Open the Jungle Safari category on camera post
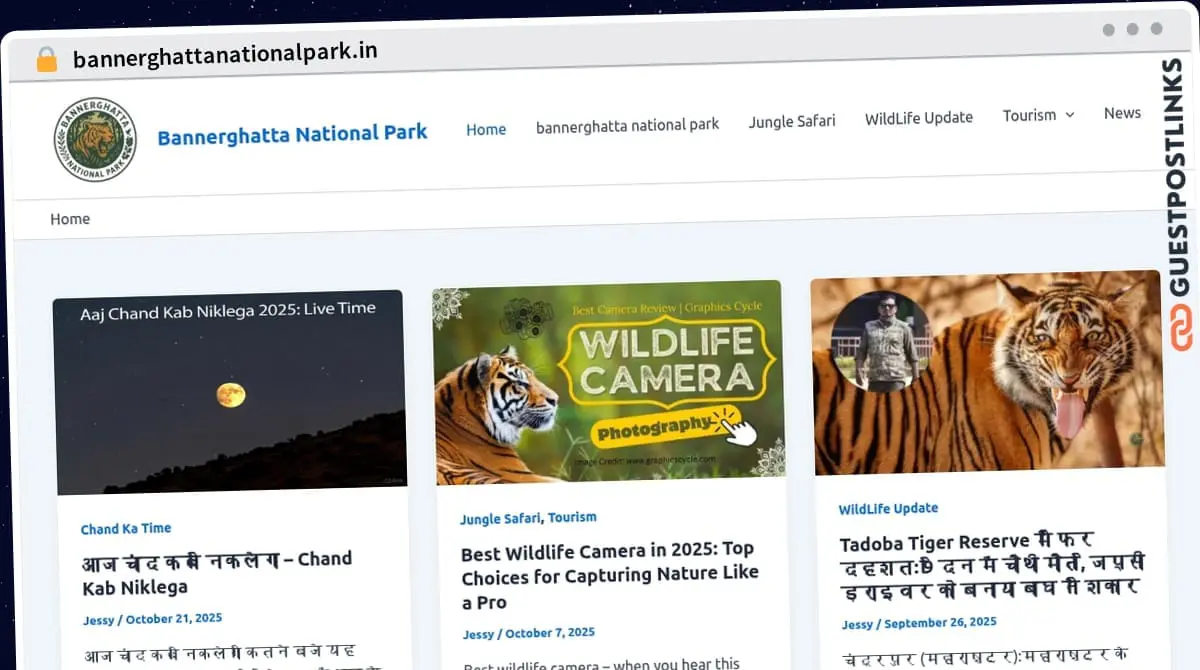Screen dimensions: 1200x670 click(501, 519)
